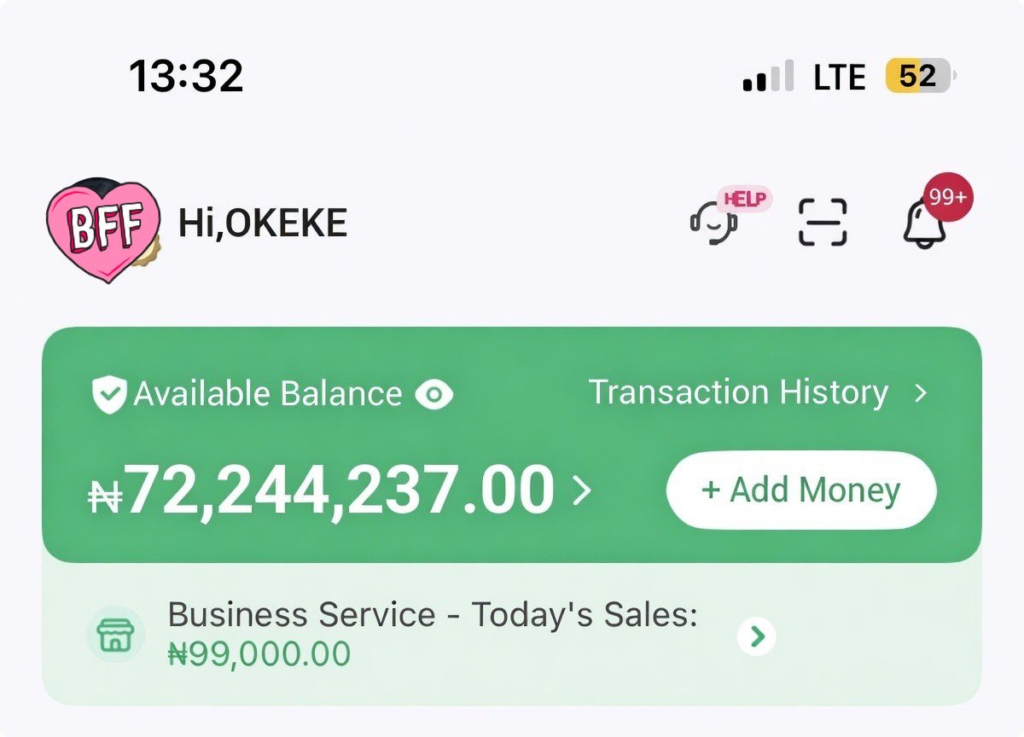
Task: Open customer support headset Help icon
Action: pyautogui.click(x=714, y=222)
